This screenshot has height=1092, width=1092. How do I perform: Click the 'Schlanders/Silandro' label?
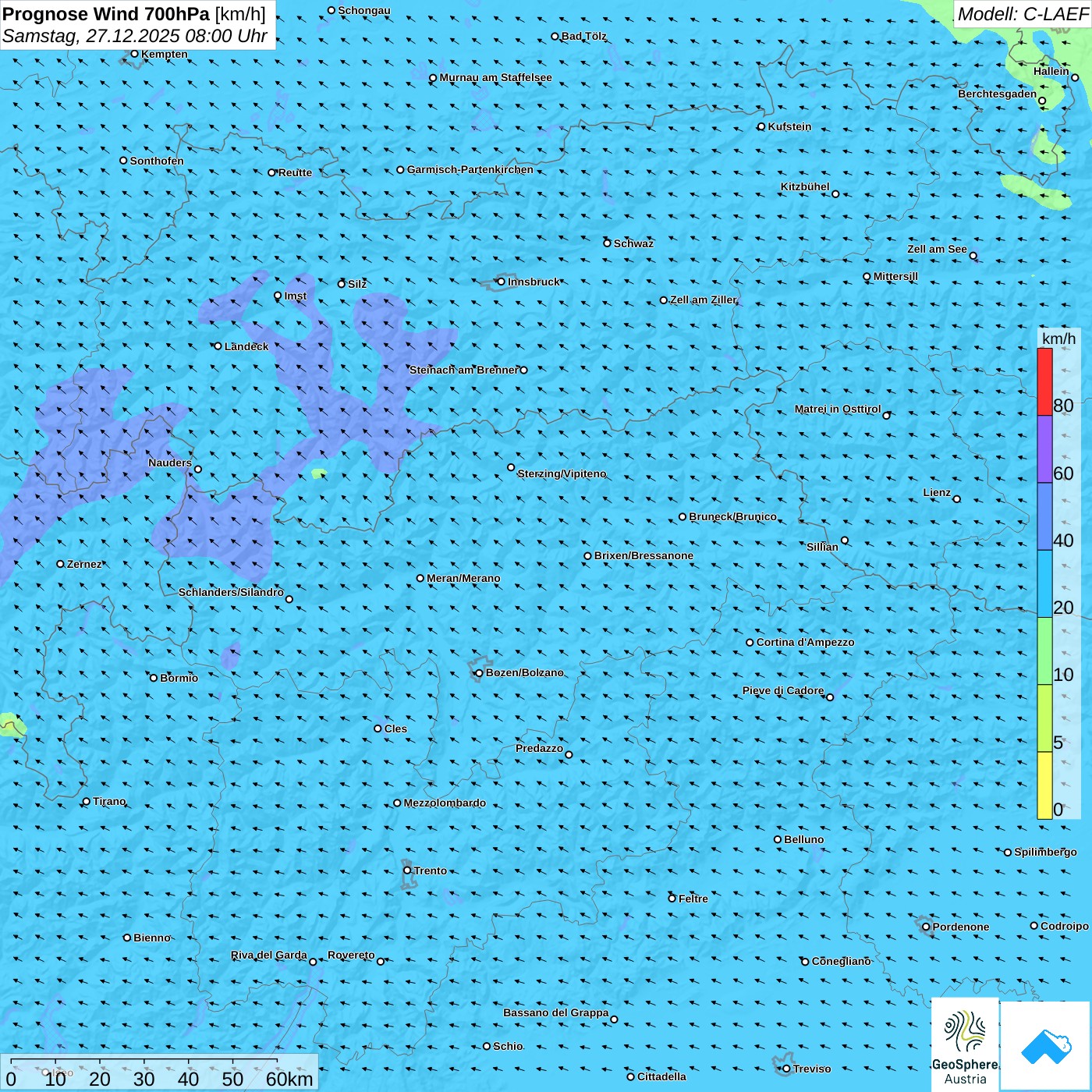231,592
